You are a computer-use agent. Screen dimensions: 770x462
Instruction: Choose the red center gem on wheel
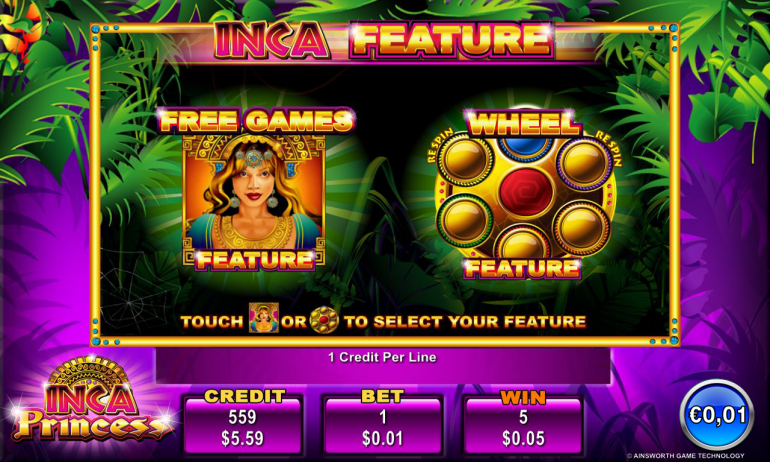pyautogui.click(x=526, y=190)
